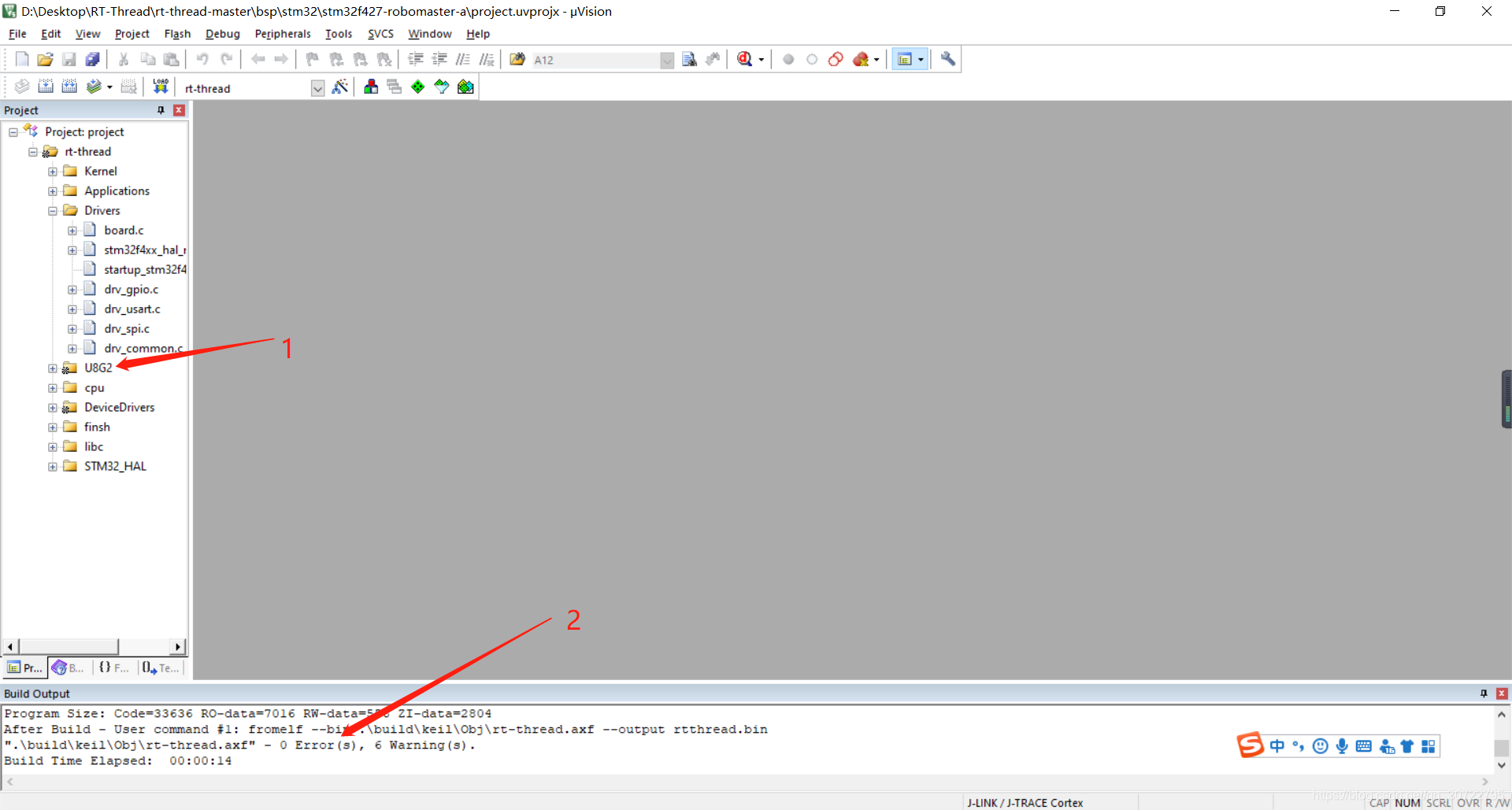Screen dimensions: 1512x810
Task: Translate current file icon
Action: click(22, 87)
